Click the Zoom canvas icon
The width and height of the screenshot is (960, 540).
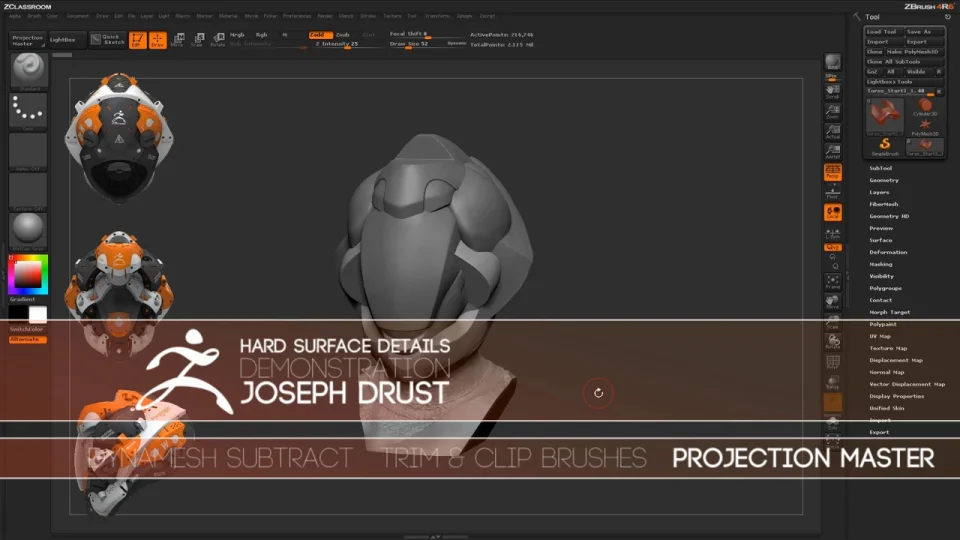(833, 111)
